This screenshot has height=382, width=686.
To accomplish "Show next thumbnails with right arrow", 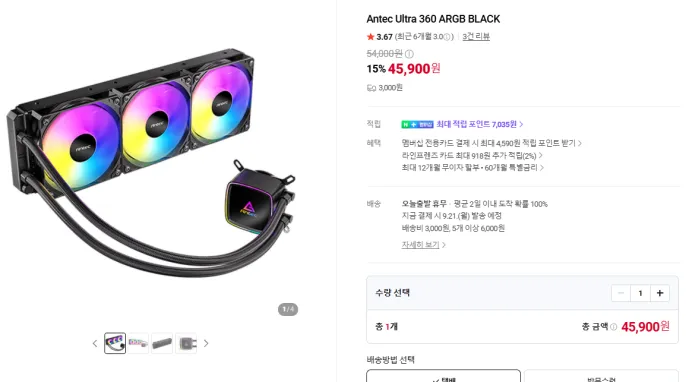I will 206,343.
